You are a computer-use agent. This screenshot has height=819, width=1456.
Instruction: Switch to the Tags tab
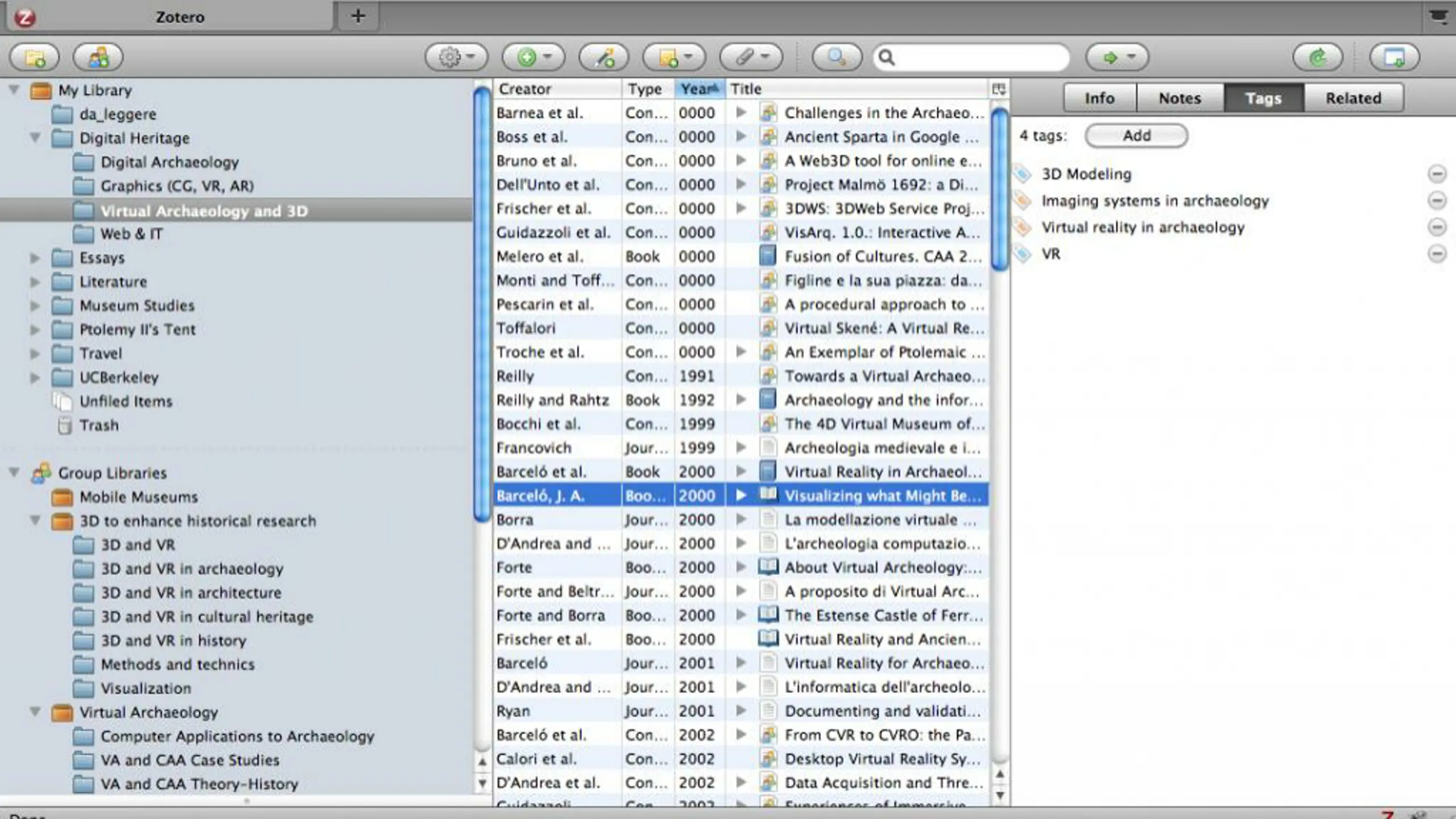pos(1264,98)
